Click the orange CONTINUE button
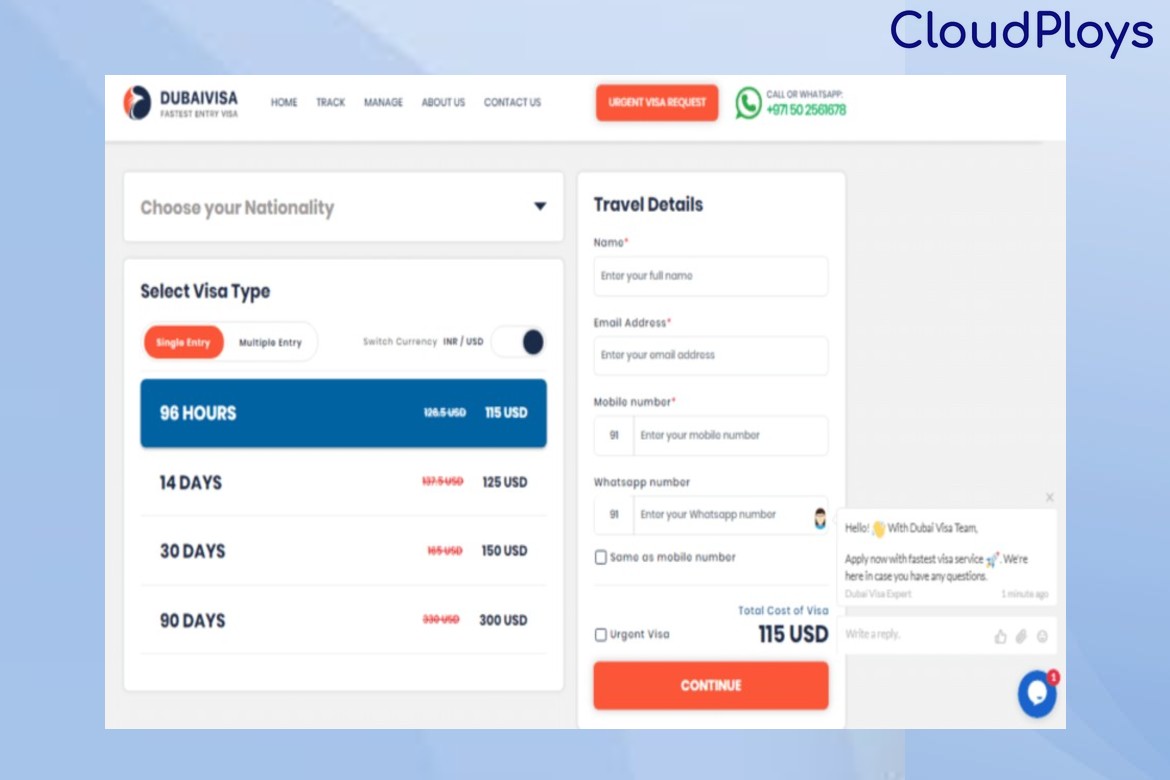Image resolution: width=1170 pixels, height=780 pixels. [x=710, y=686]
